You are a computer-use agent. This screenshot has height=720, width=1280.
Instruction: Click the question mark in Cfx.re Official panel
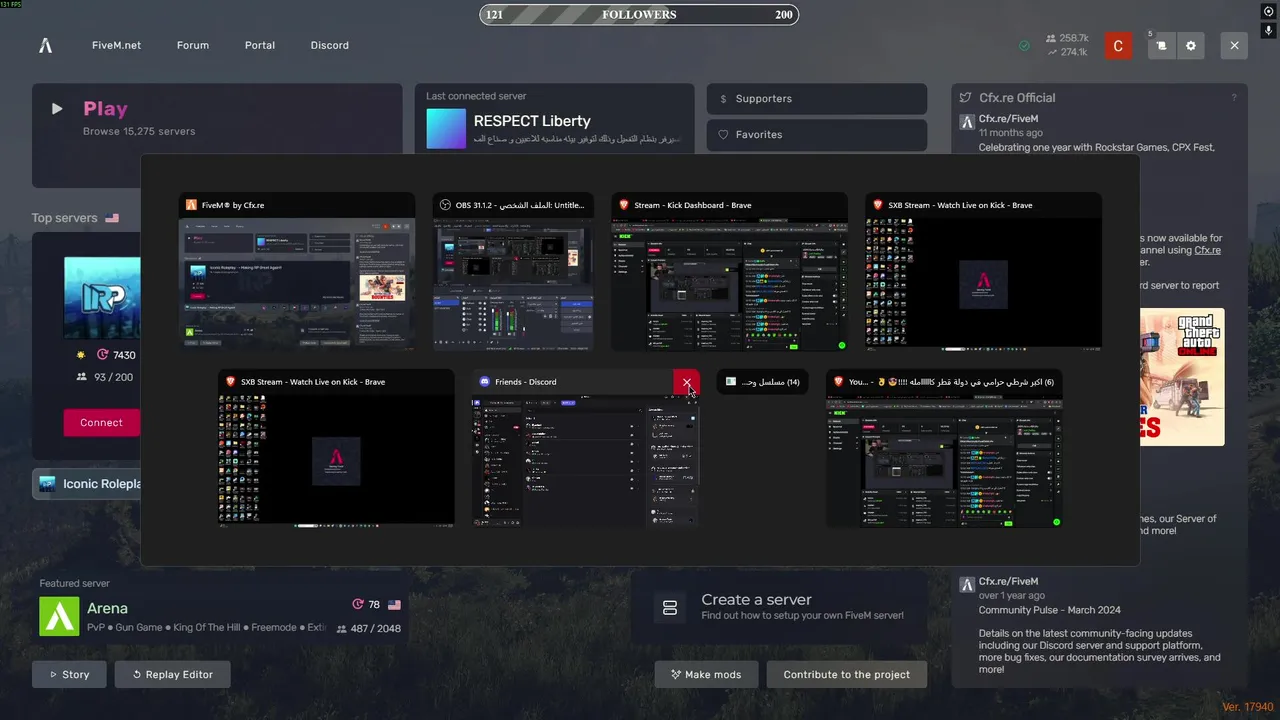click(1234, 98)
